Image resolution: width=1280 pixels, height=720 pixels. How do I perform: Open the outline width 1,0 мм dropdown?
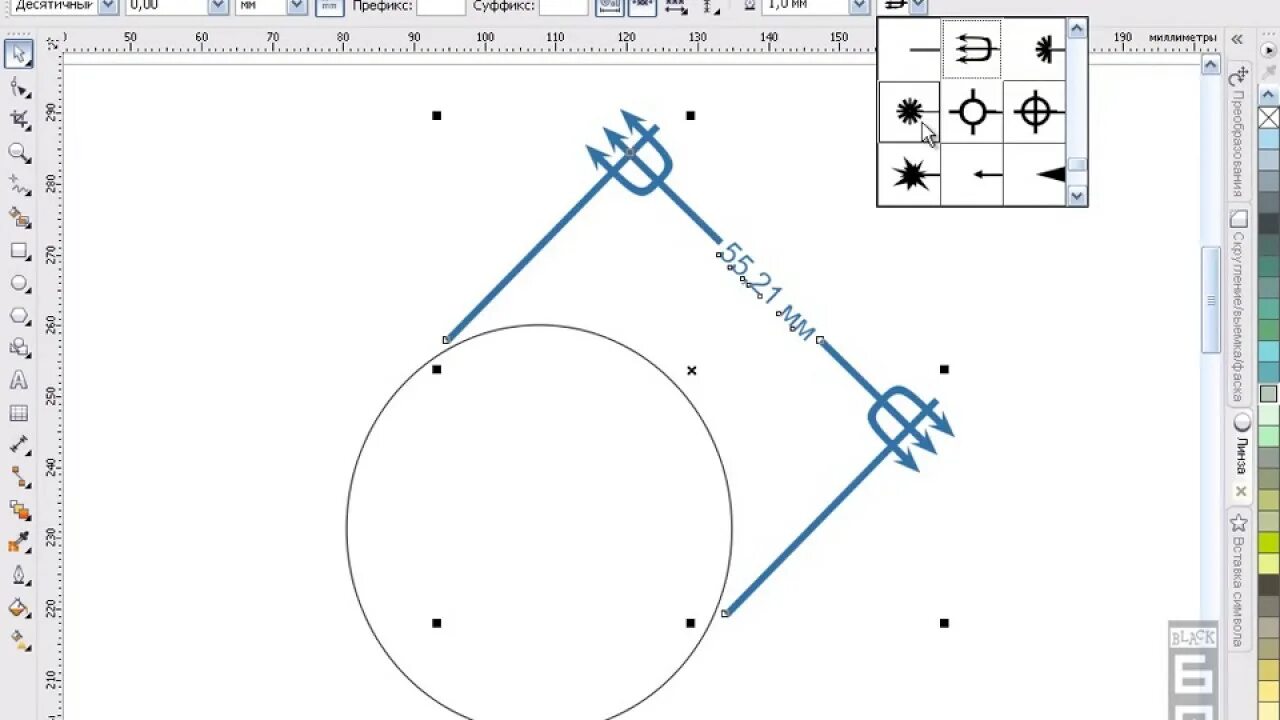(858, 6)
